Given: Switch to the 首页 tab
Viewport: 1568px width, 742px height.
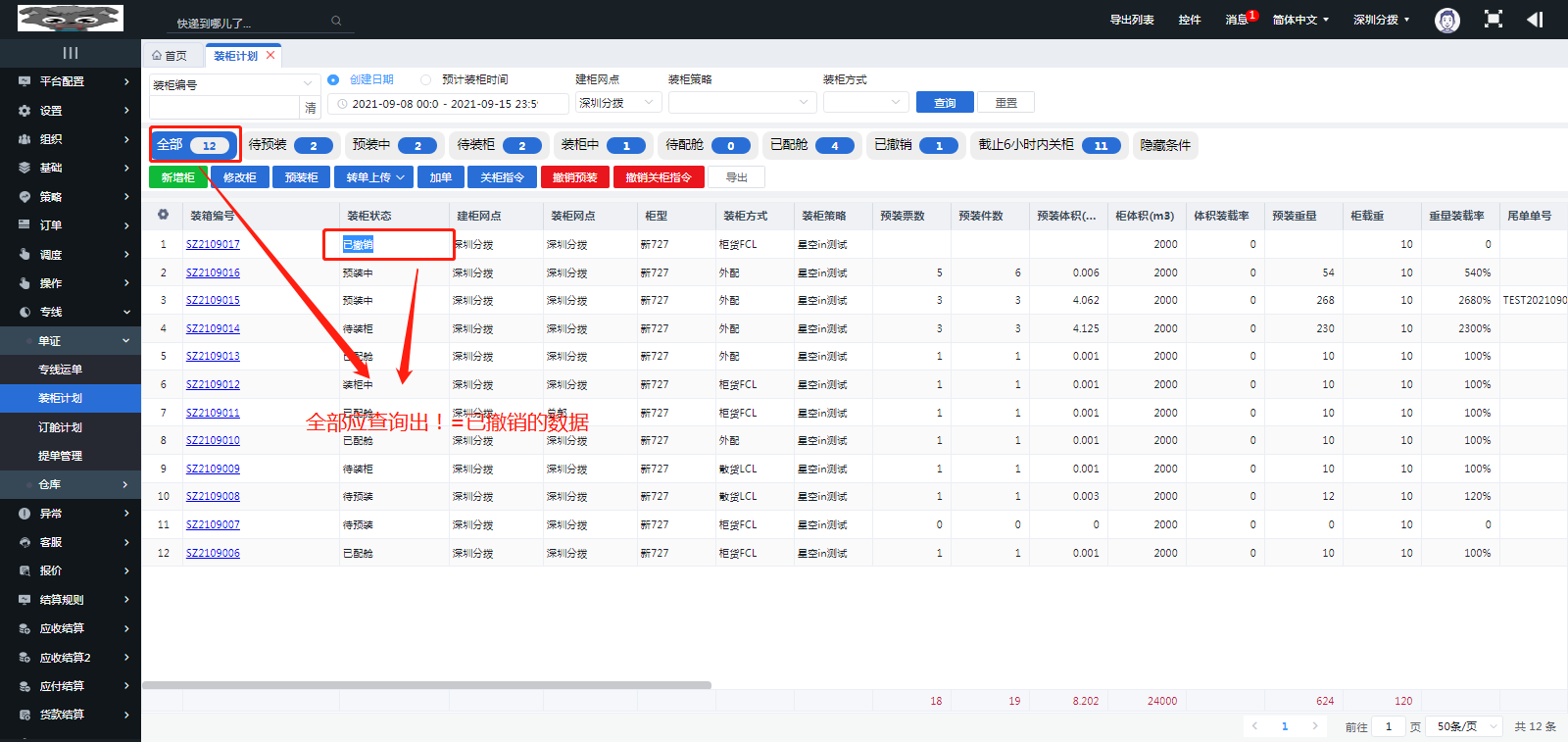Looking at the screenshot, I should 170,56.
